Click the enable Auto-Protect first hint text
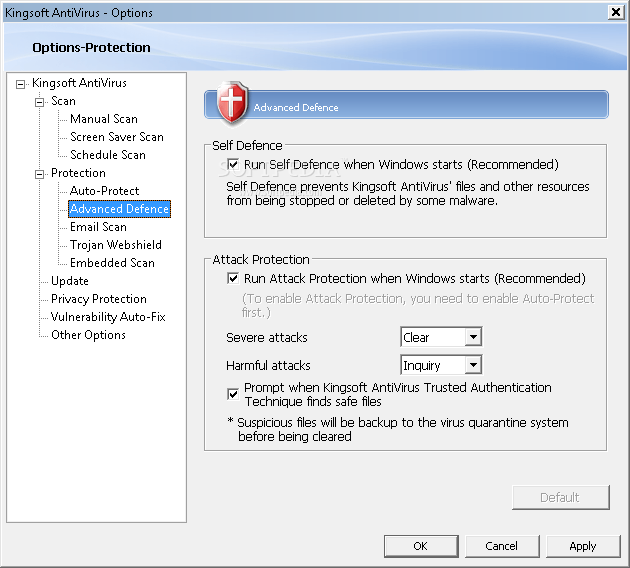Screen dimensions: 630x568 click(418, 305)
